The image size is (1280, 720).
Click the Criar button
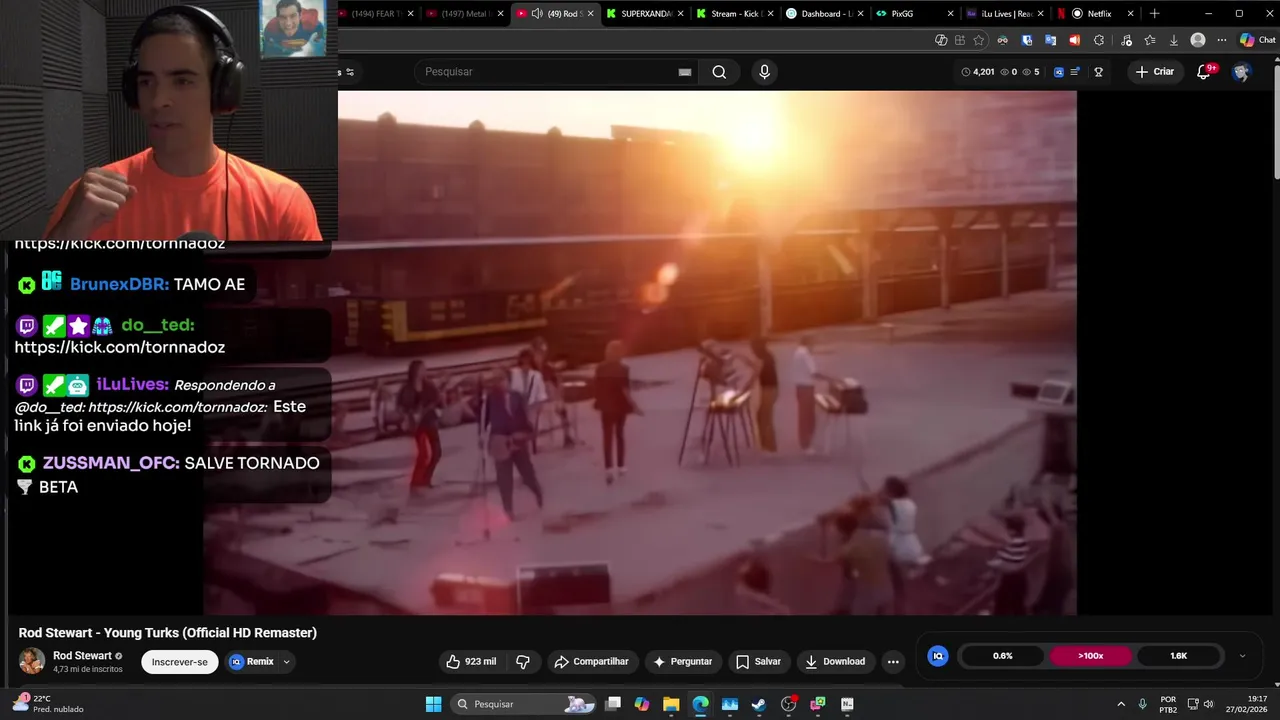[1155, 72]
